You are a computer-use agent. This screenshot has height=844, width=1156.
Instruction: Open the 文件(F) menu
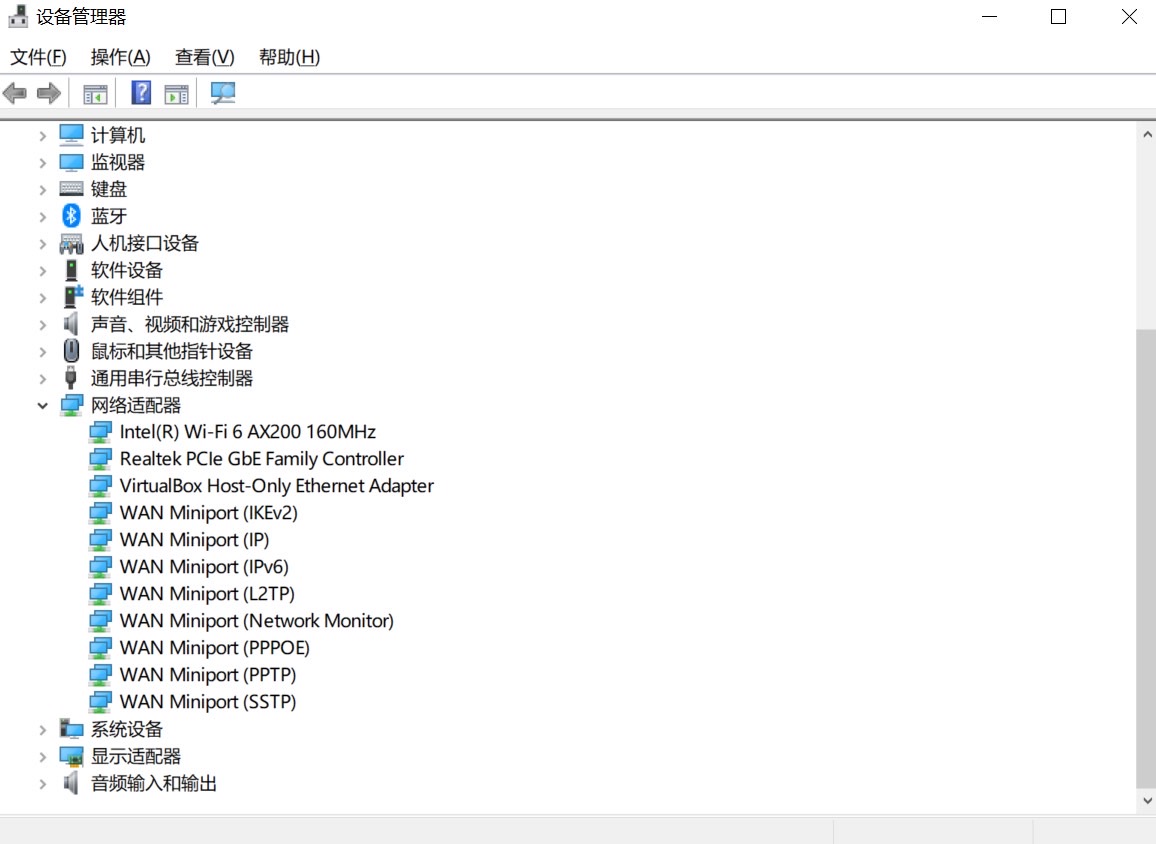coord(38,57)
